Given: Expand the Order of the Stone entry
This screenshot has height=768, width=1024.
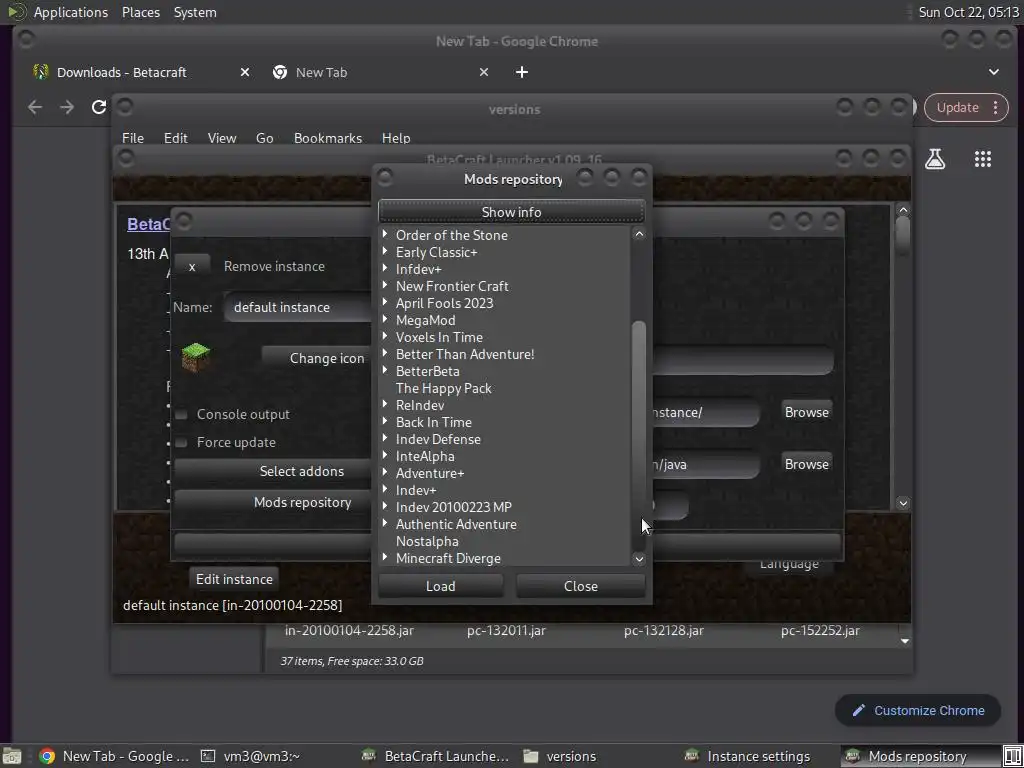Looking at the screenshot, I should tap(385, 234).
